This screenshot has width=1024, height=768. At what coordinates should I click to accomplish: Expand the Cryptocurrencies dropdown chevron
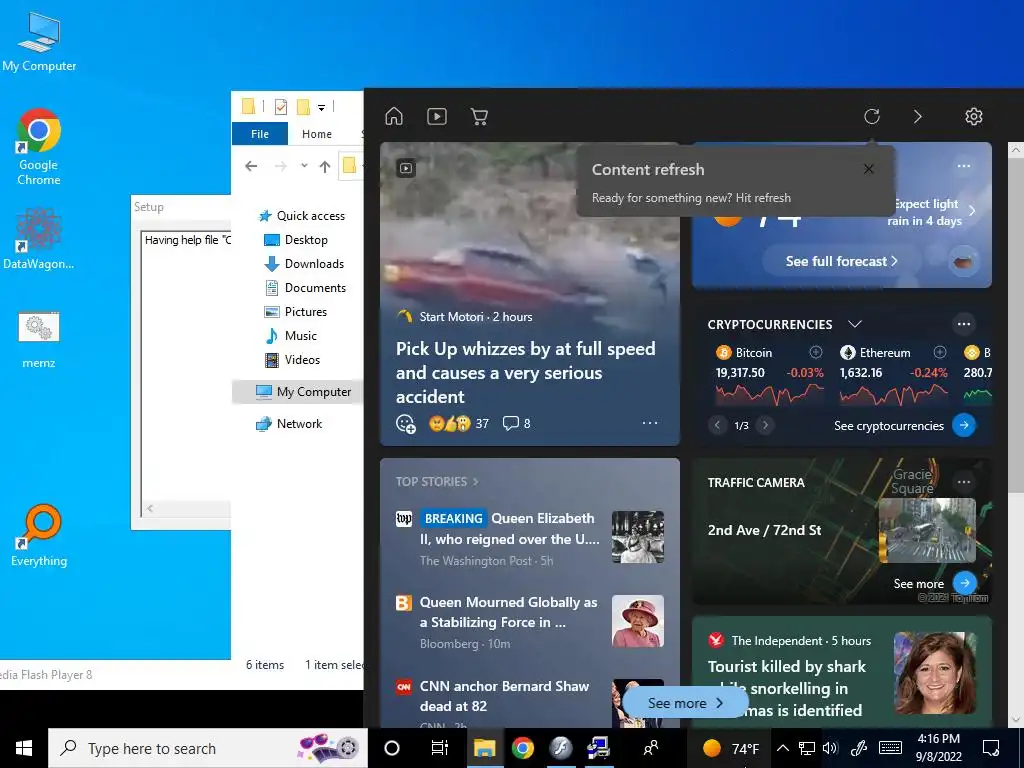click(x=855, y=324)
